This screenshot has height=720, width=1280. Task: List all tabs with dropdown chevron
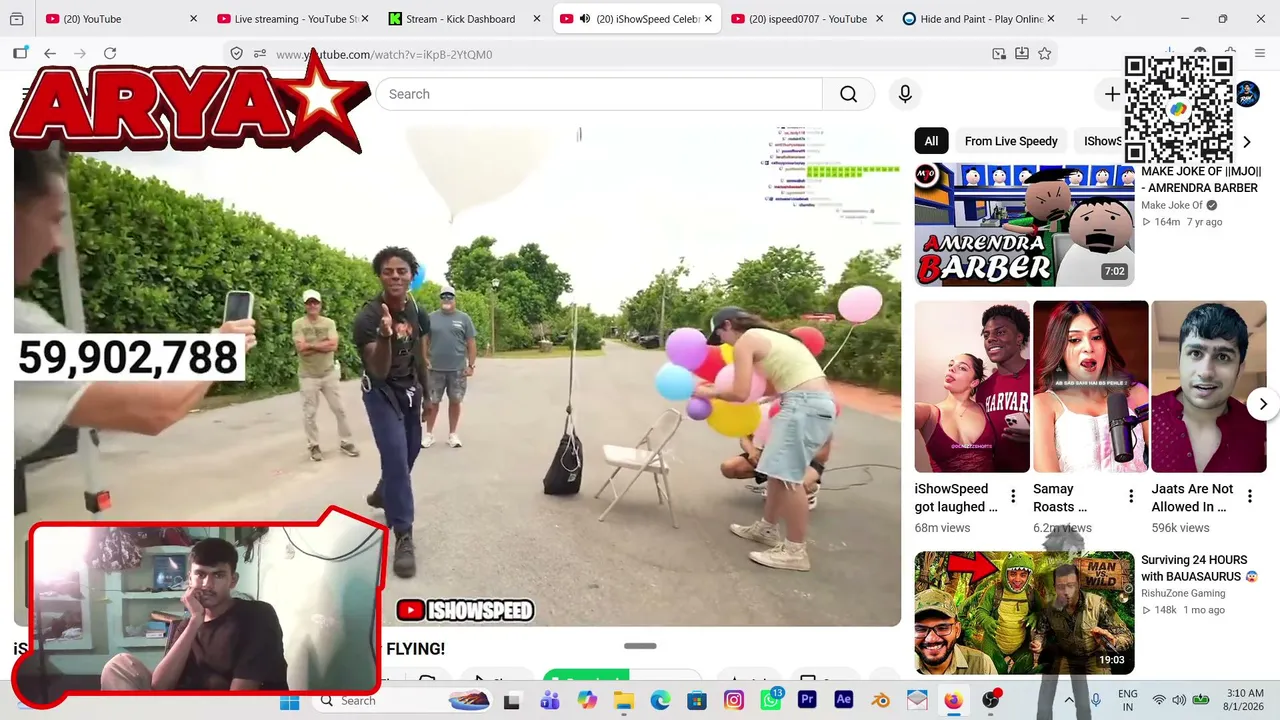click(x=1116, y=19)
